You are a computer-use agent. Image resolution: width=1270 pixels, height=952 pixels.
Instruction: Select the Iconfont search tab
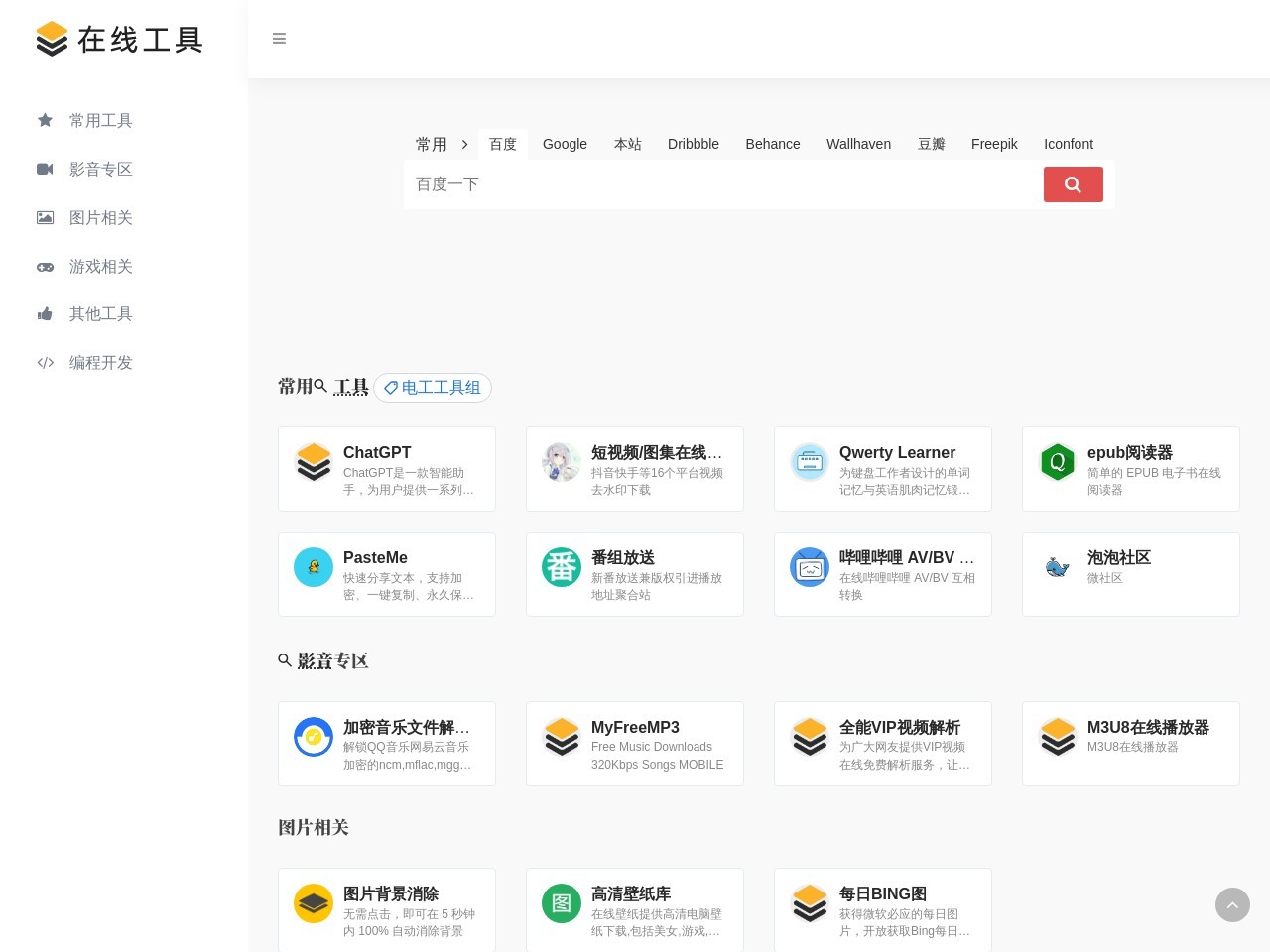1069,144
